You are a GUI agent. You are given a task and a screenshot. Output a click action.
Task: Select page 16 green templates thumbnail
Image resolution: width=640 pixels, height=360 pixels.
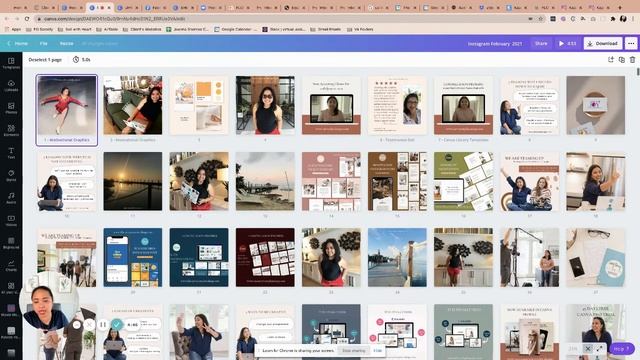click(x=463, y=181)
